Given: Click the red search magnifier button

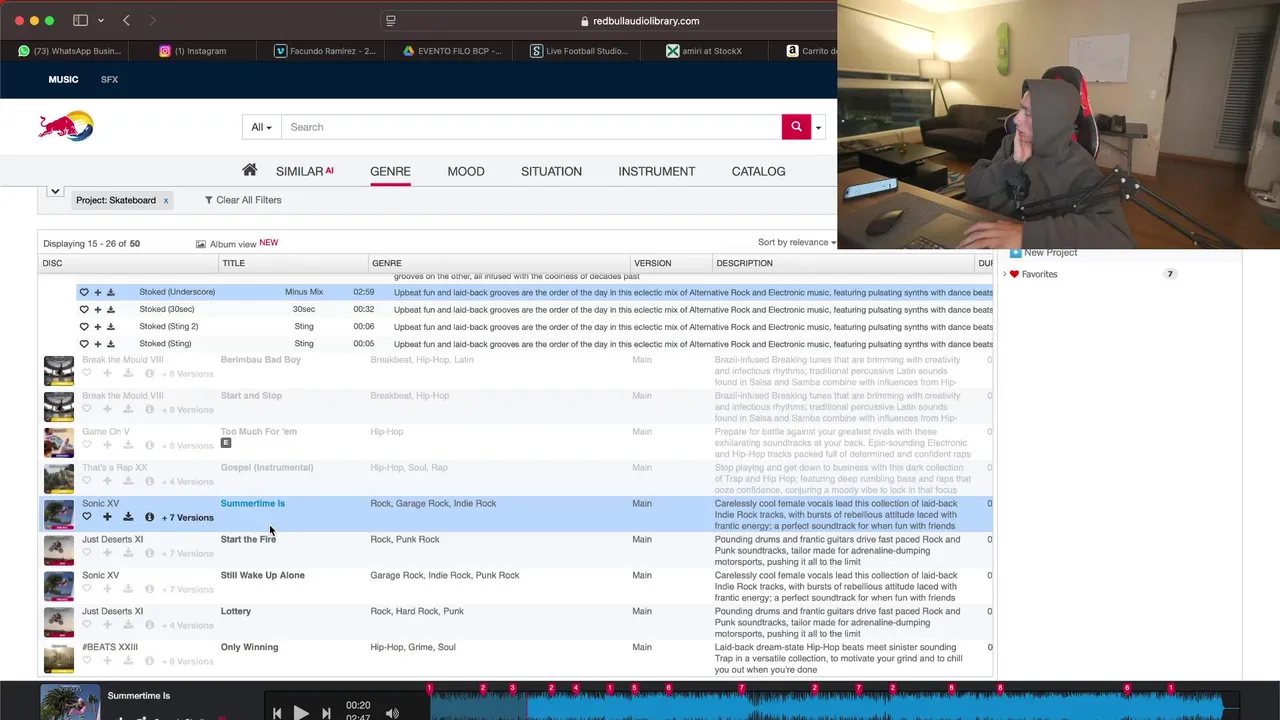Looking at the screenshot, I should point(796,127).
